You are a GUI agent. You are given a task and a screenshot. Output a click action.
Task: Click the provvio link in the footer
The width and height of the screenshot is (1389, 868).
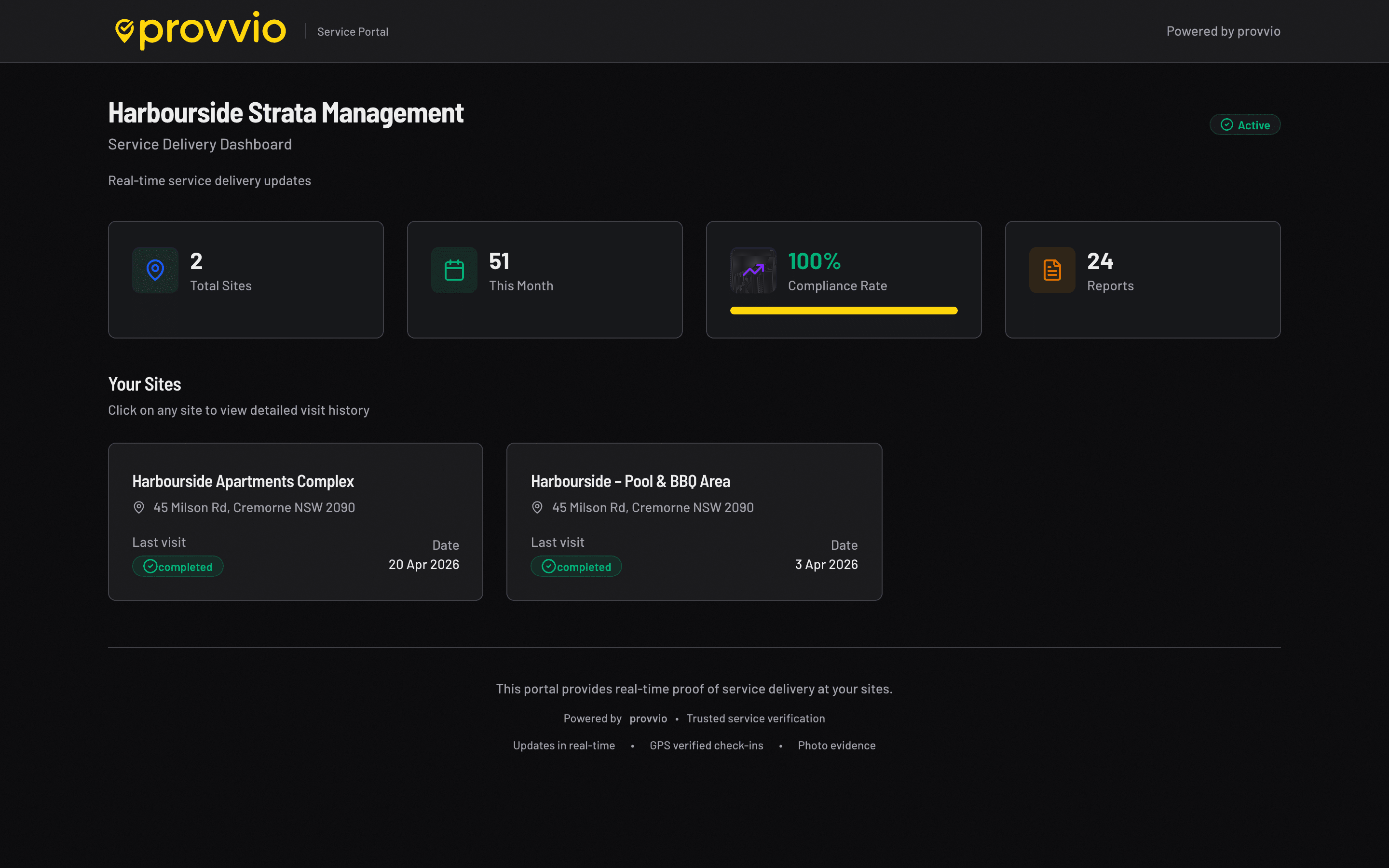[648, 718]
